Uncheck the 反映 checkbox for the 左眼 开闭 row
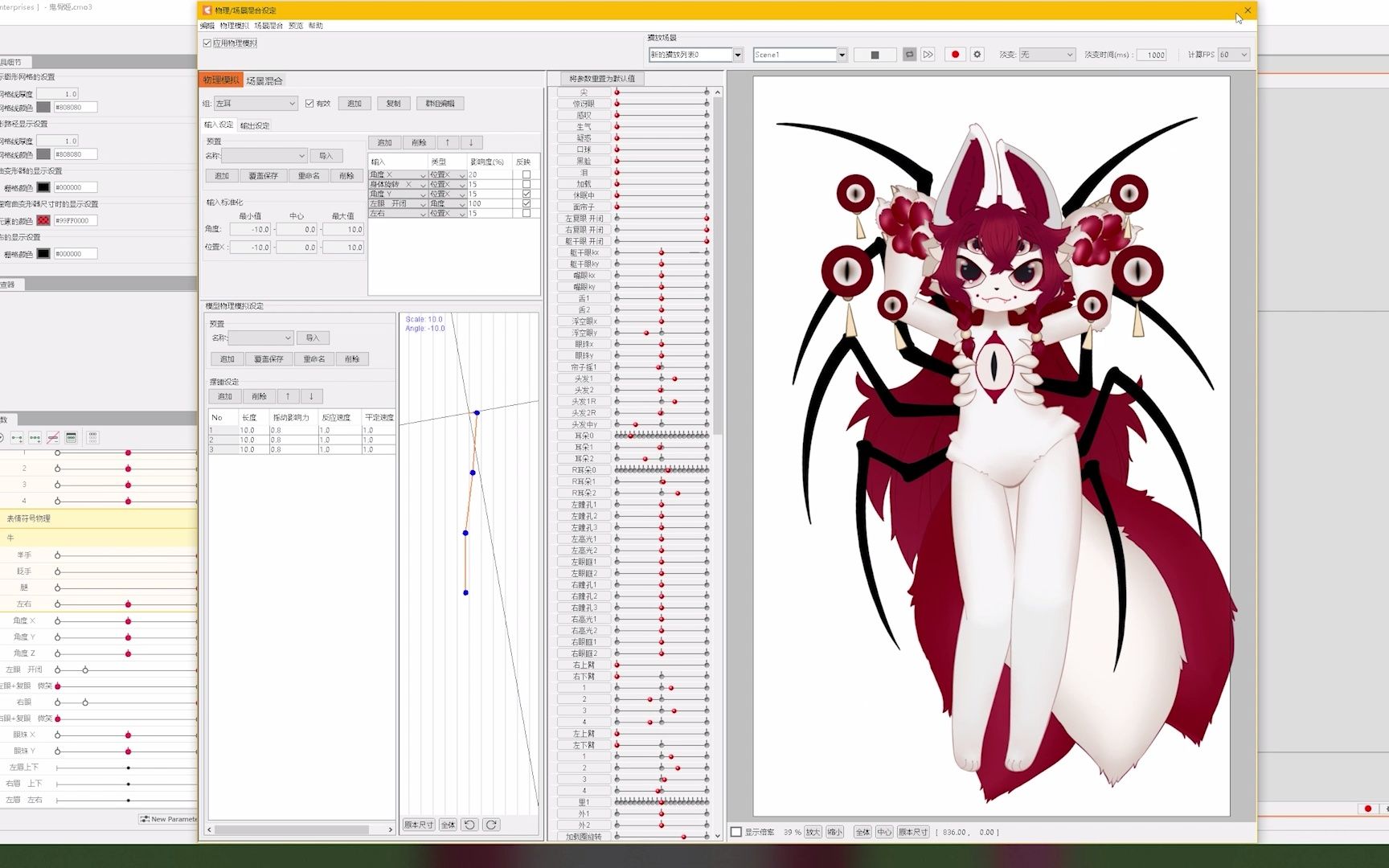Screen dimensions: 1389x868 tap(527, 203)
